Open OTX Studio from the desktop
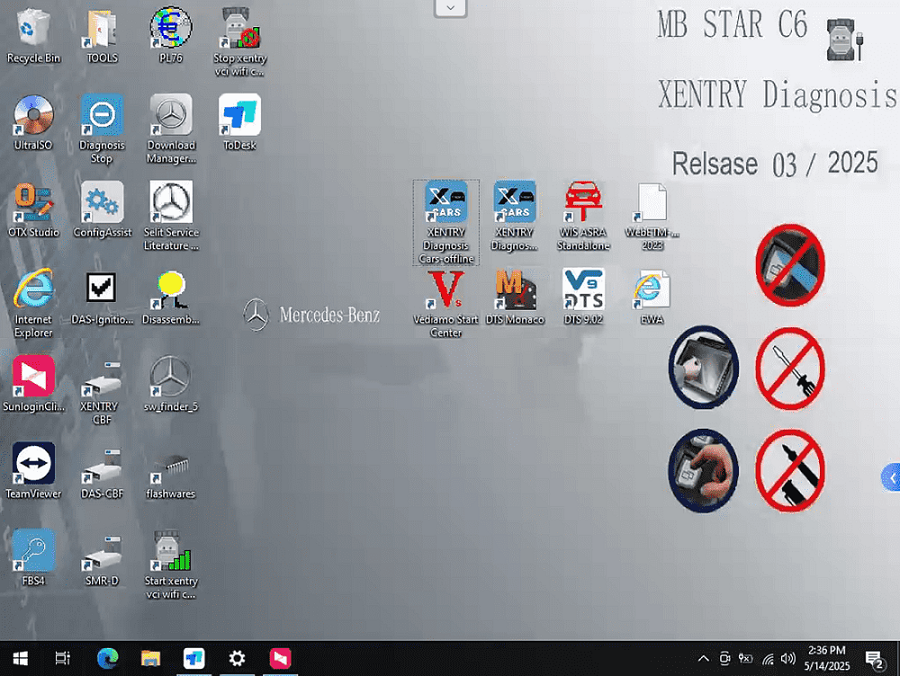This screenshot has height=676, width=900. (33, 210)
